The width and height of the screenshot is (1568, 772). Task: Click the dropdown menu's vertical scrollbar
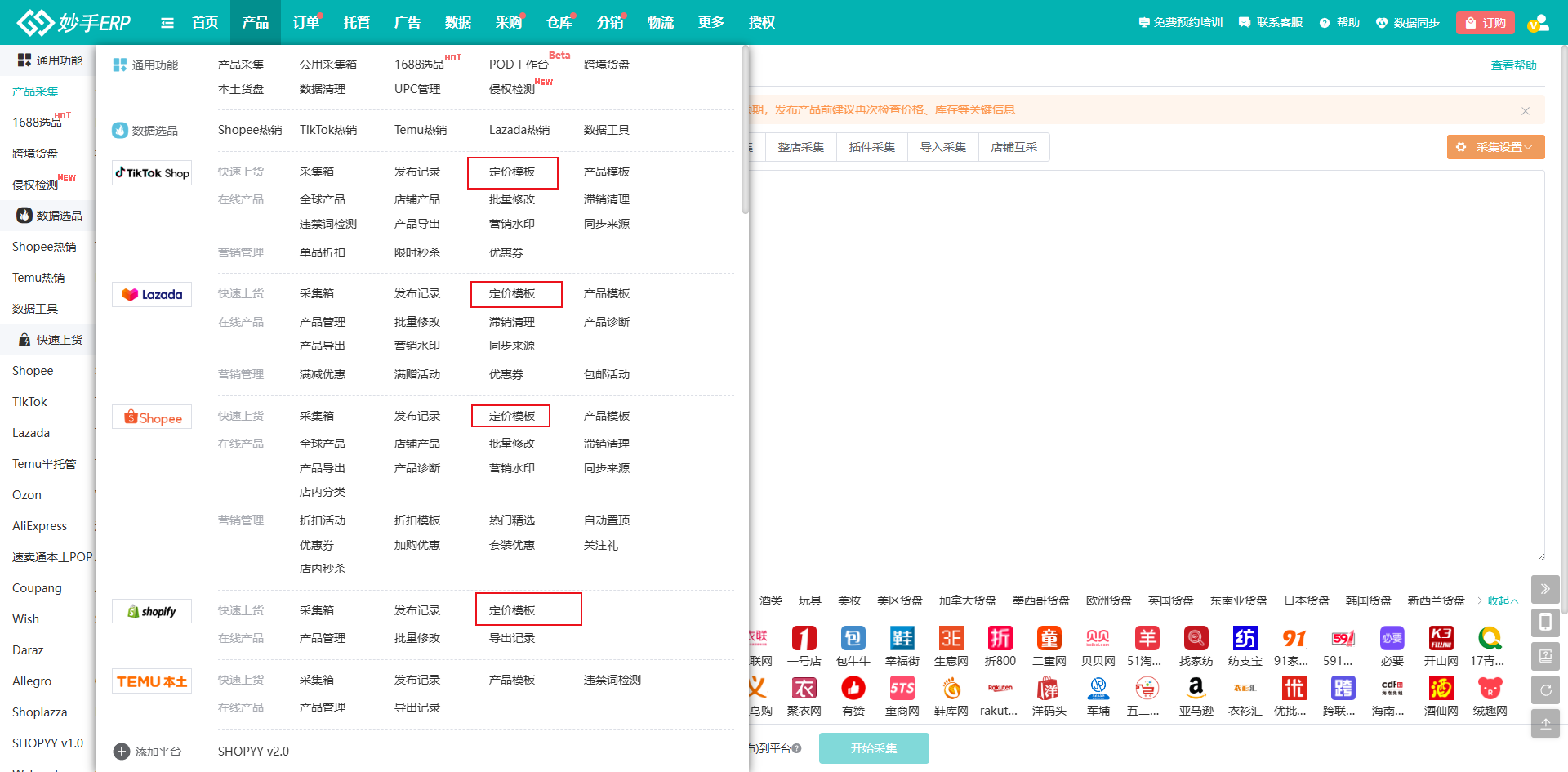(x=745, y=131)
